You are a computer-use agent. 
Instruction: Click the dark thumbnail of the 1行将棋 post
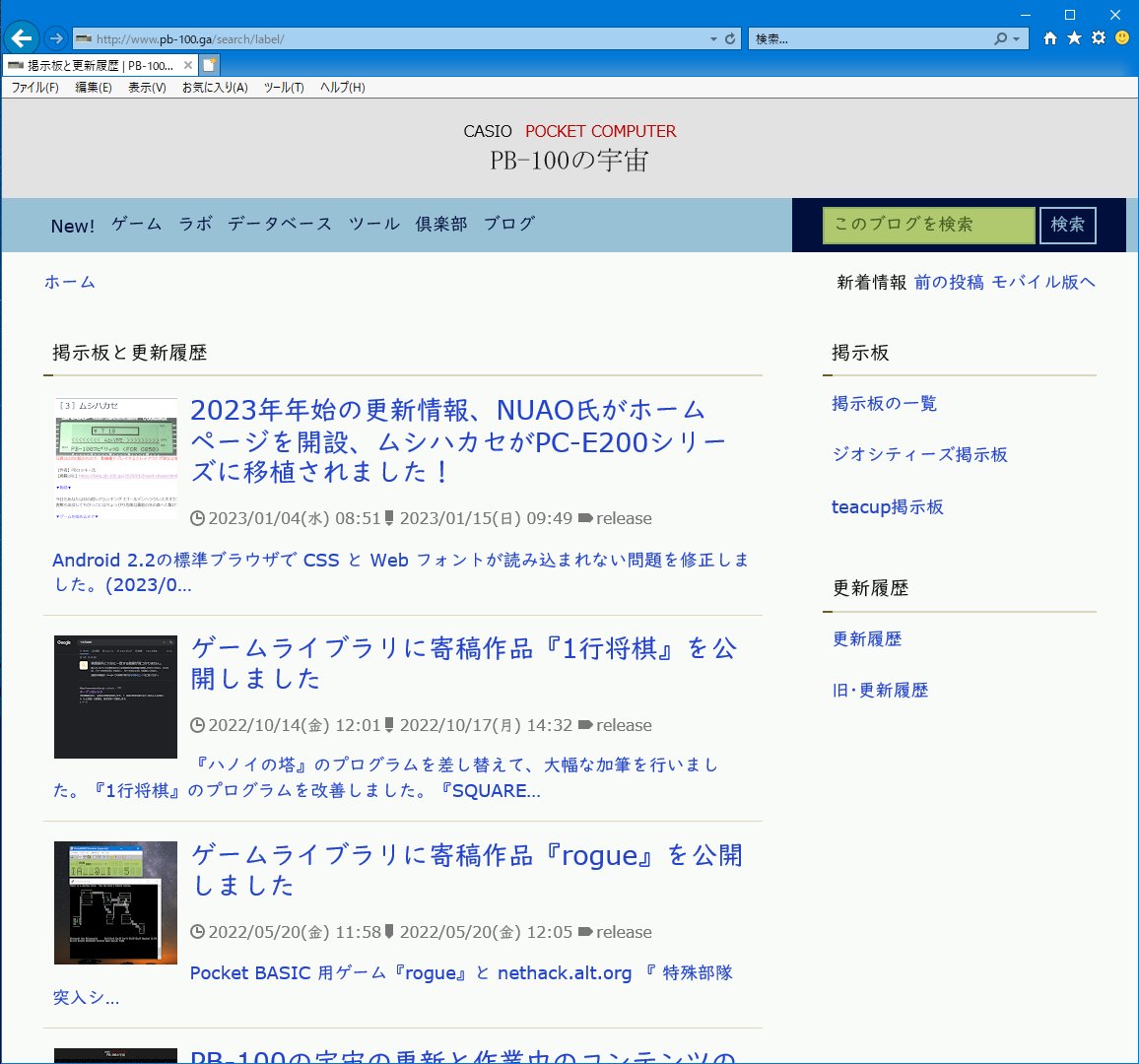(115, 698)
